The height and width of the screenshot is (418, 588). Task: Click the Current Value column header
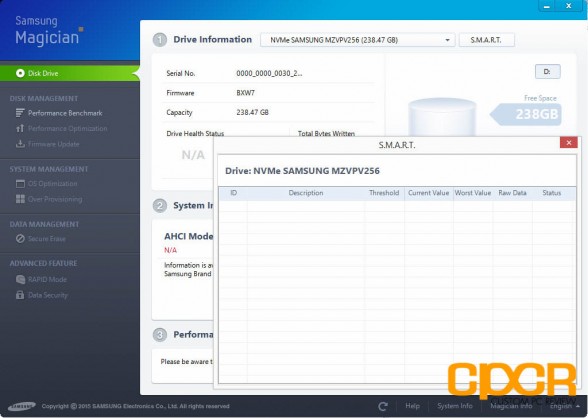tap(429, 193)
